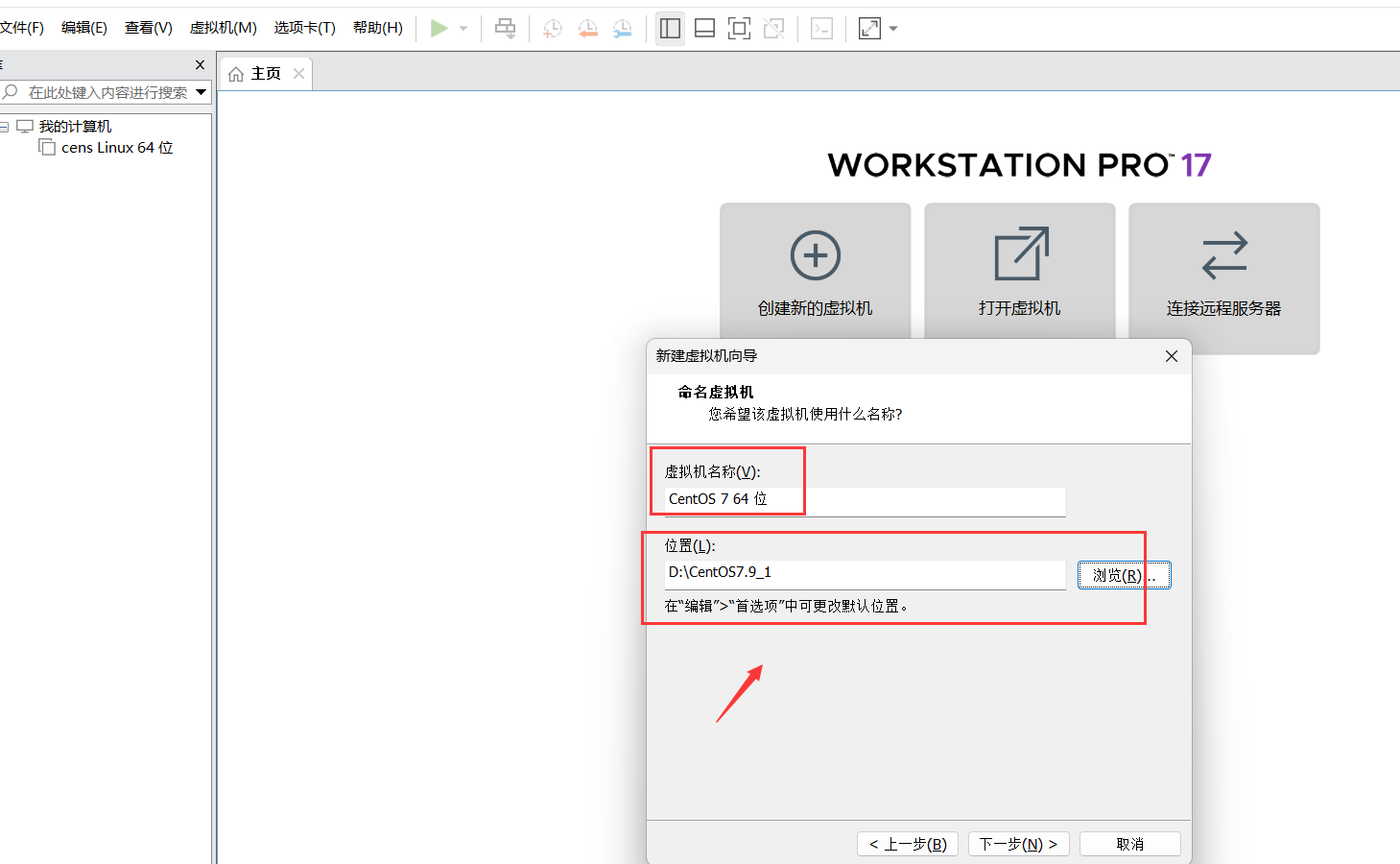Open the stretch display dropdown arrow
Viewport: 1400px width, 864px height.
pos(893,29)
